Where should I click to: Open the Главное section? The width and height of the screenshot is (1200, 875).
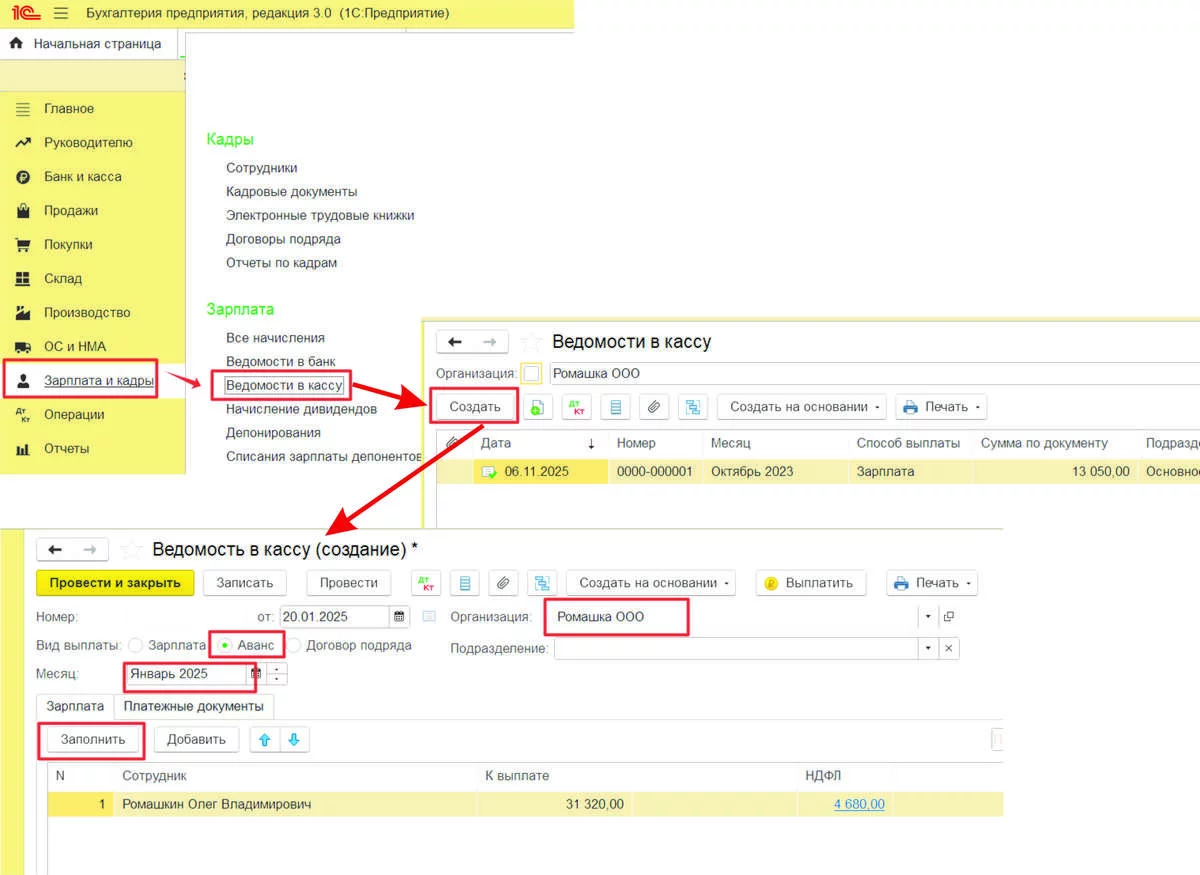point(69,108)
